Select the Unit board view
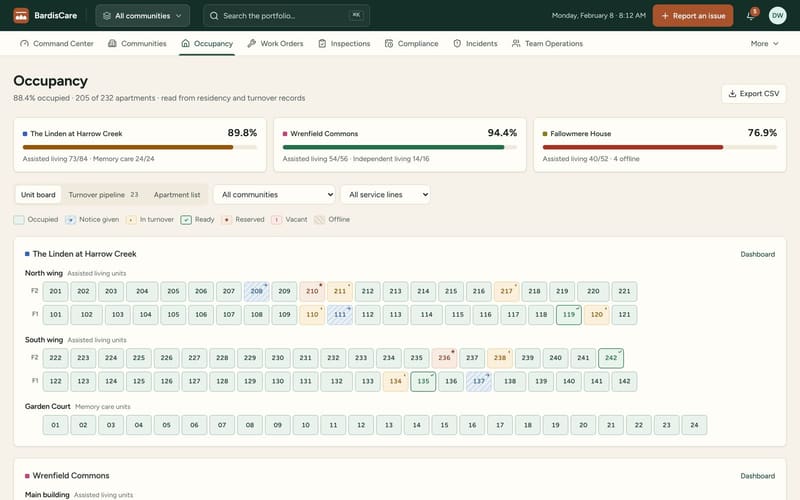800x500 pixels. pyautogui.click(x=38, y=194)
